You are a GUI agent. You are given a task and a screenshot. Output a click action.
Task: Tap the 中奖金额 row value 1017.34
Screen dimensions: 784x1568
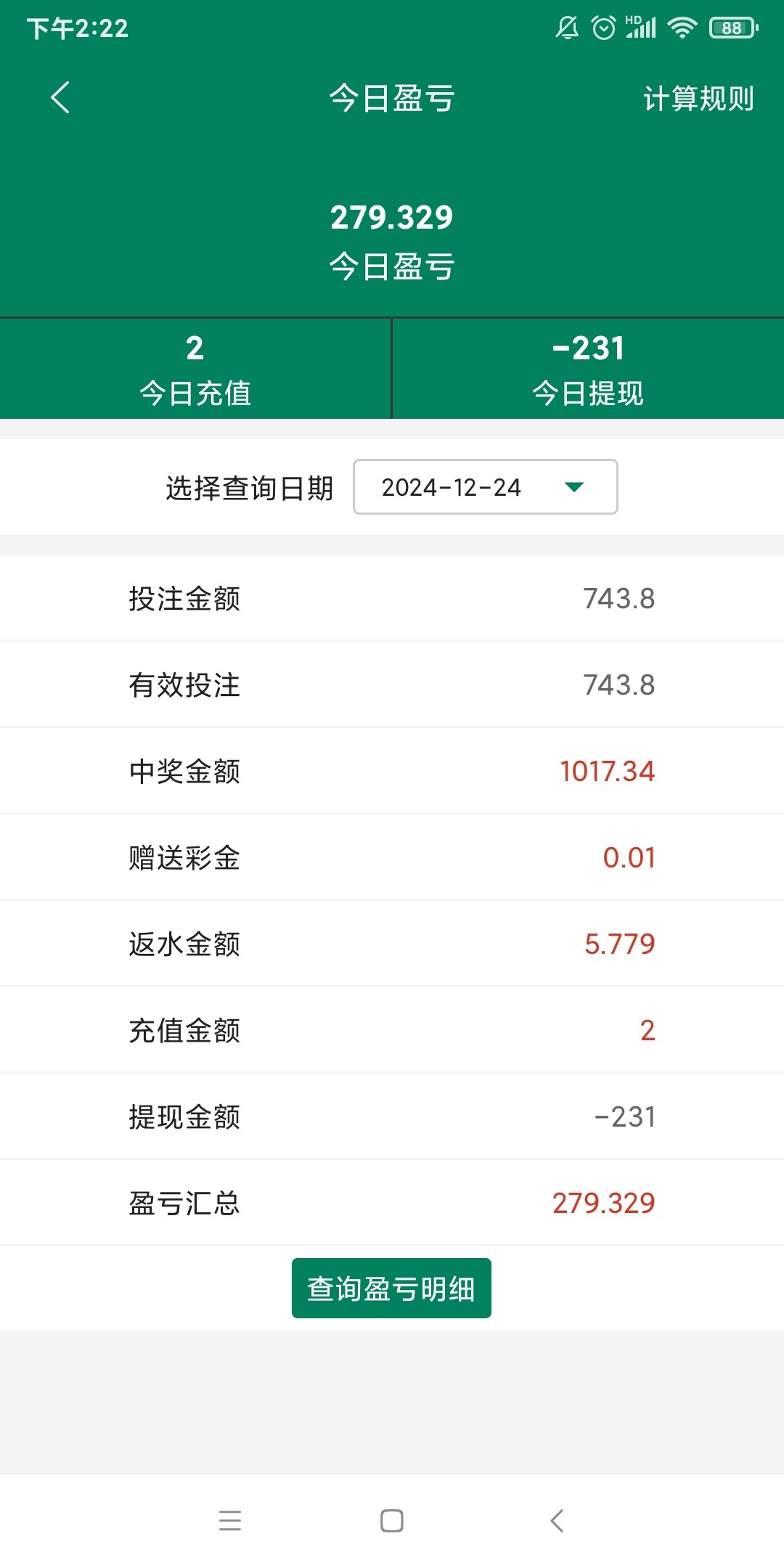607,771
